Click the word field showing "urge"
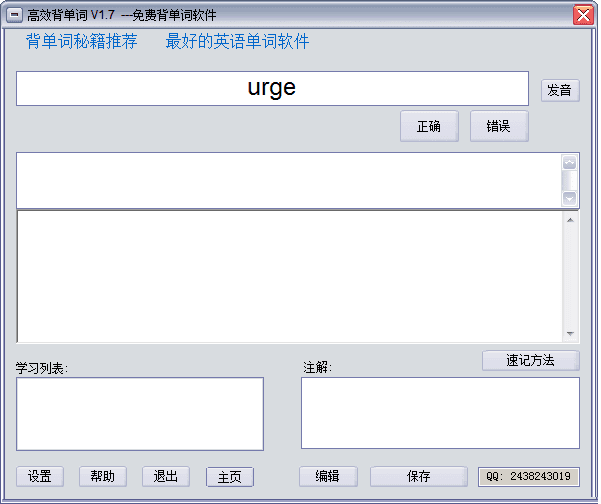The image size is (601, 504). (272, 88)
